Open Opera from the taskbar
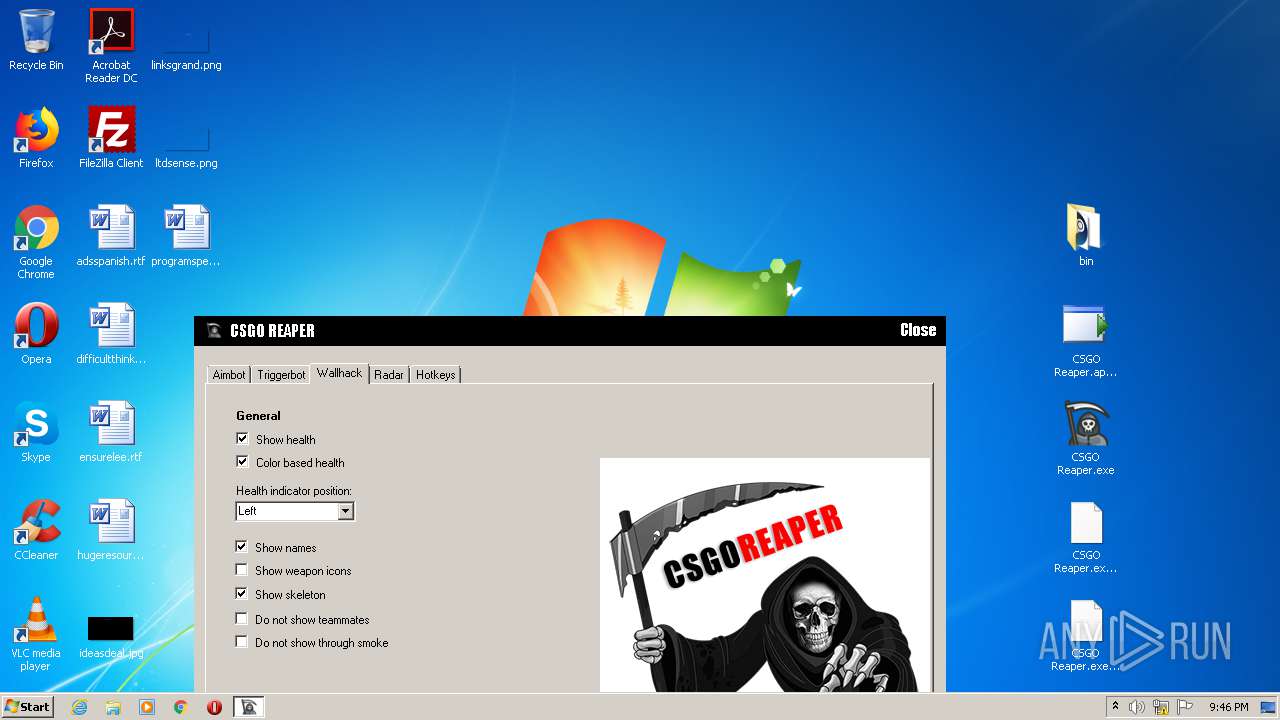Image resolution: width=1280 pixels, height=720 pixels. (214, 707)
